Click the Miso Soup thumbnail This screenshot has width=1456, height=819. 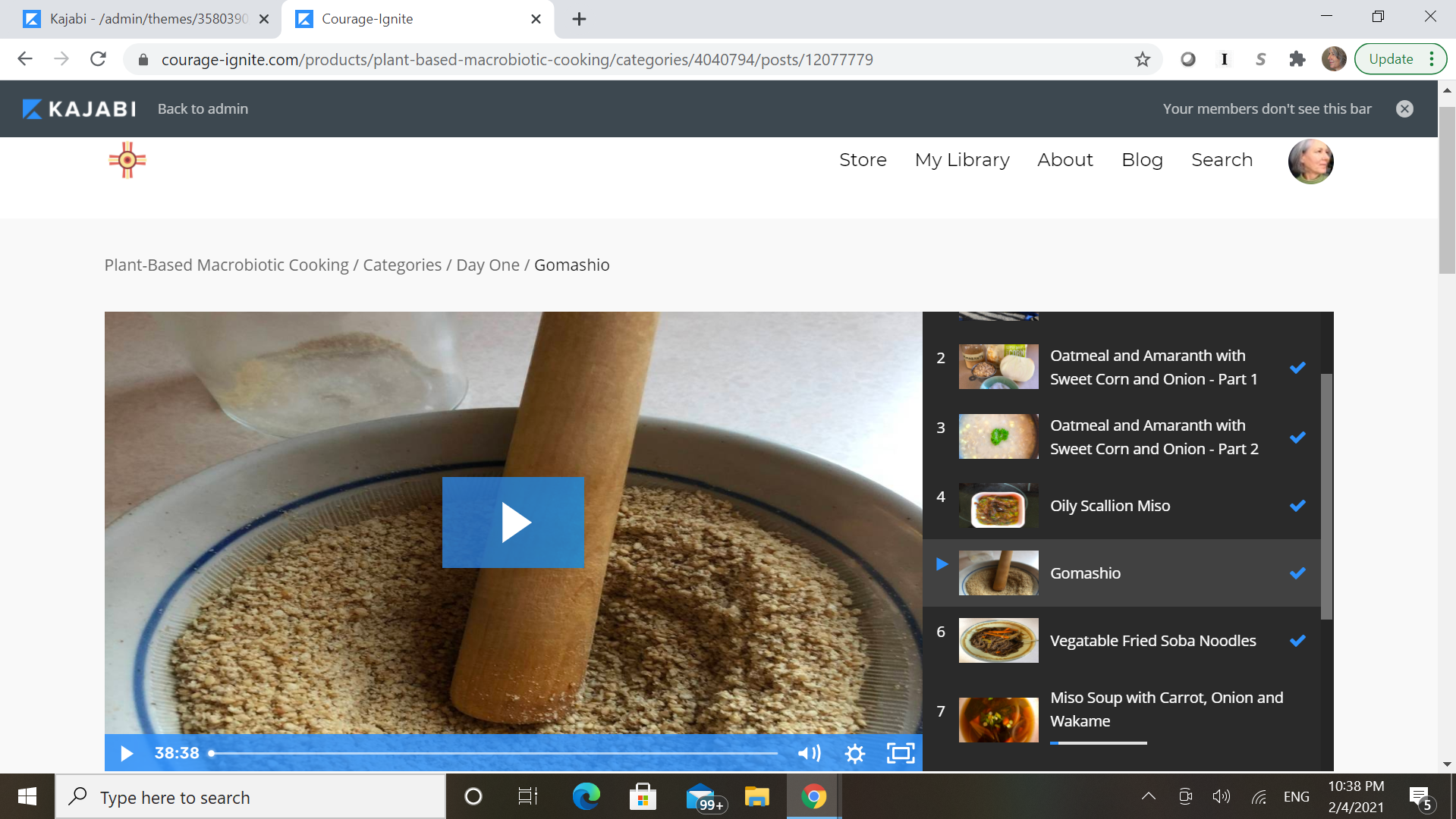(x=998, y=720)
